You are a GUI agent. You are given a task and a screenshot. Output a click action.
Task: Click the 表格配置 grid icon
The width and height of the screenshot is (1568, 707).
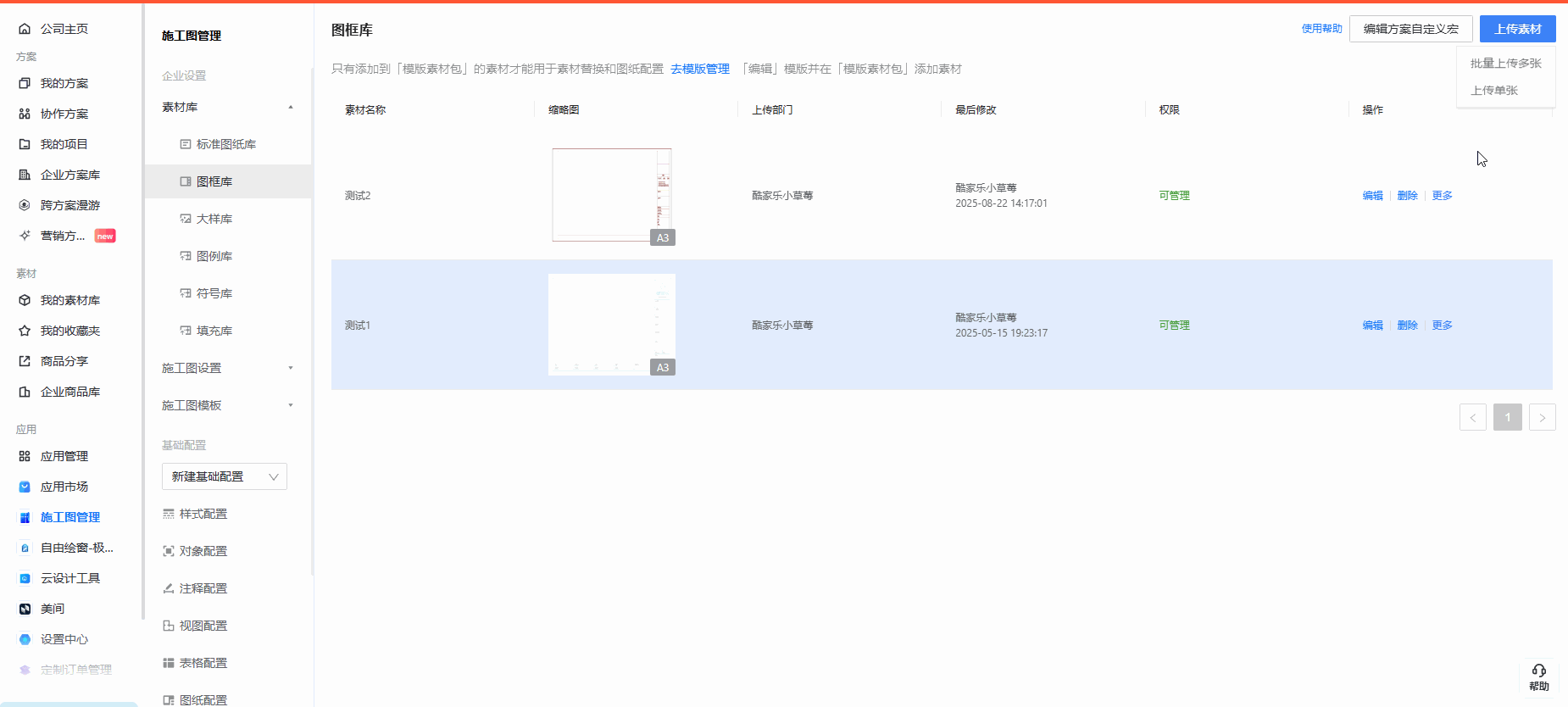tap(169, 663)
